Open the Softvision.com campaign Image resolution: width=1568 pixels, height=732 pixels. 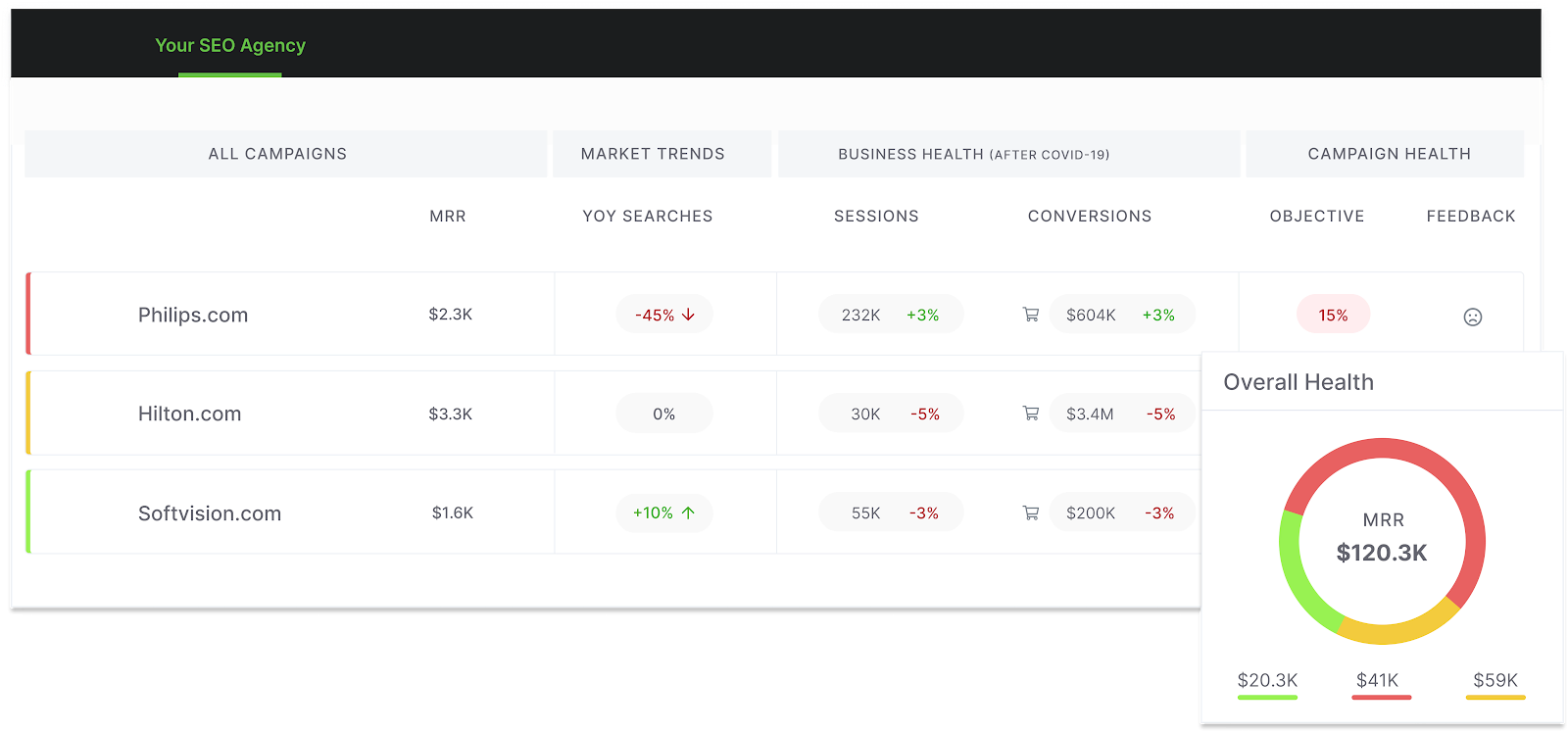click(210, 513)
